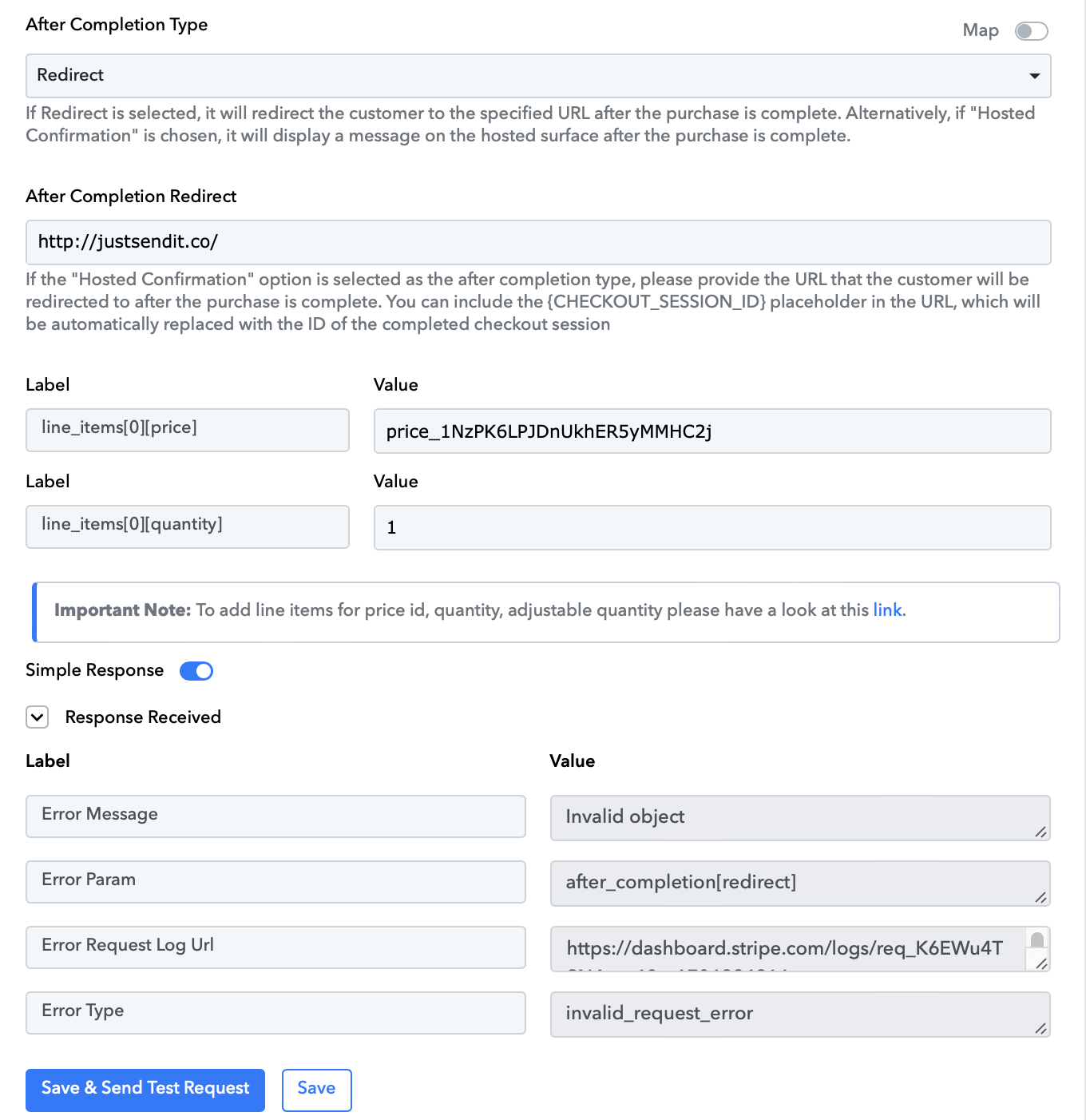The height and width of the screenshot is (1120, 1086).
Task: Select the Error Message label field
Action: [275, 816]
